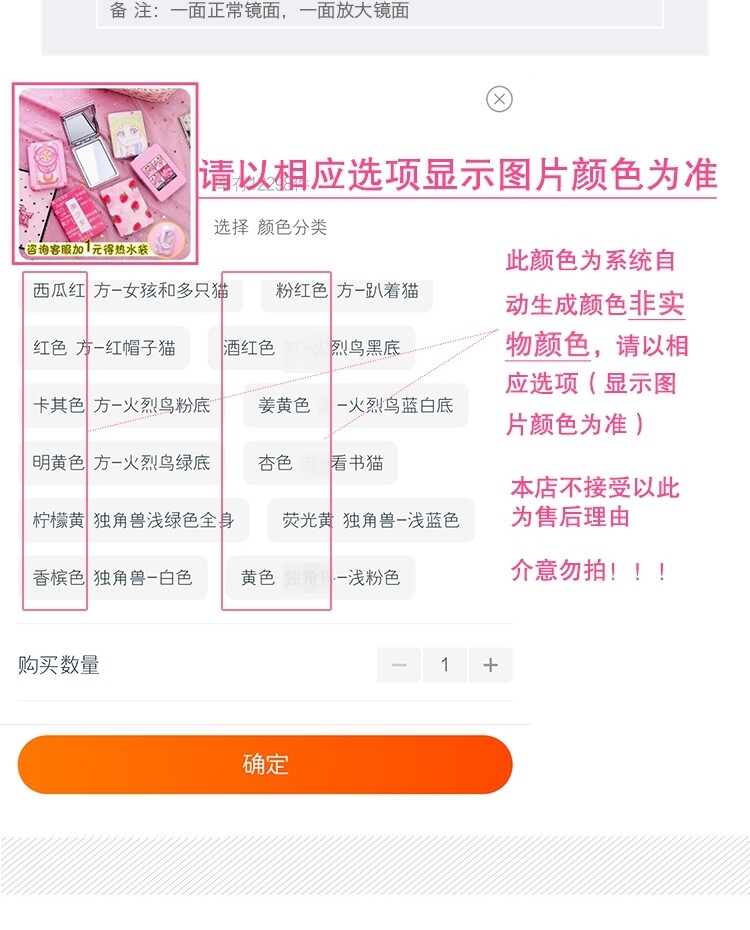
Task: Choose 荧光黄 独角兽-浅蓝色 variant
Action: tap(371, 520)
